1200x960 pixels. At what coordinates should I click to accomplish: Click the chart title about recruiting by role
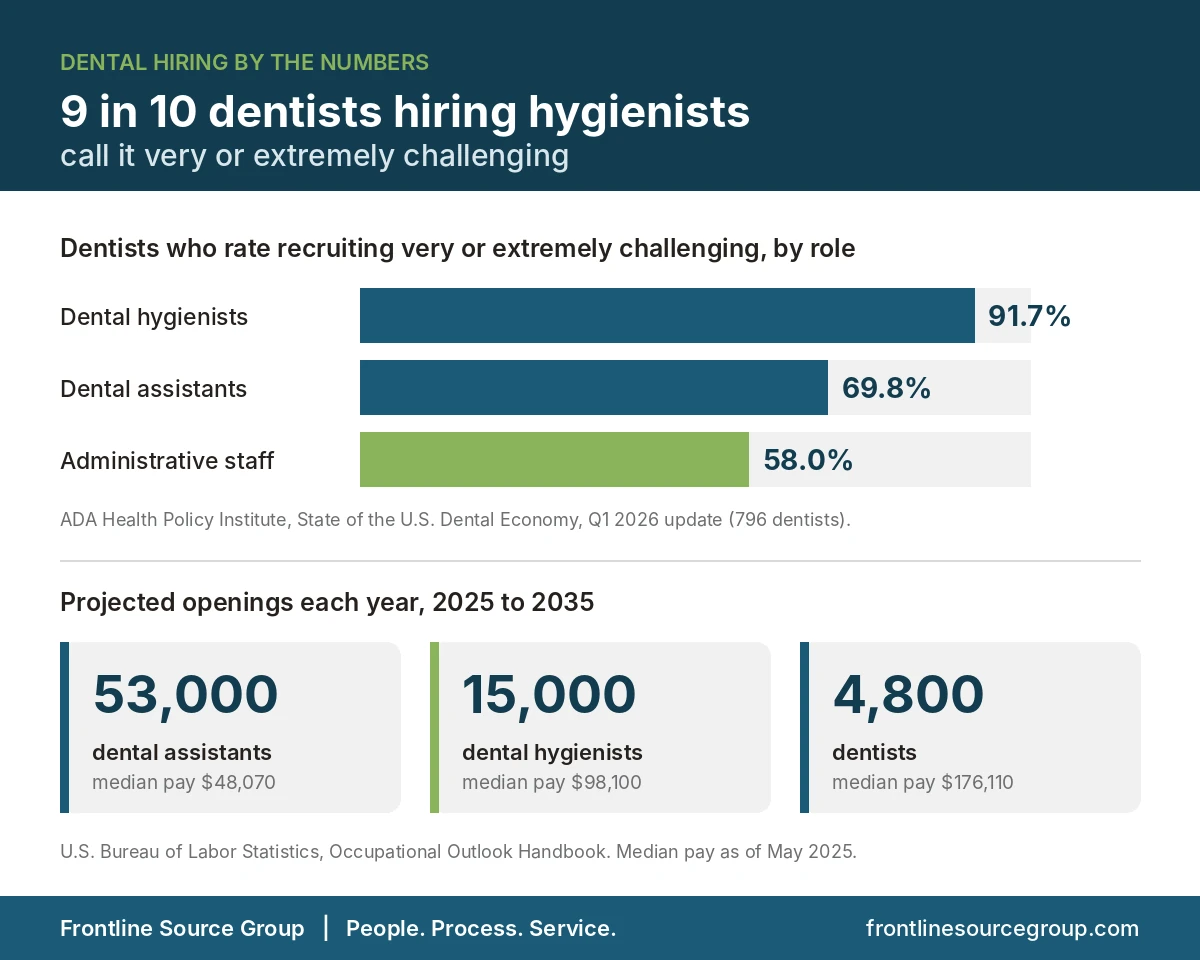tap(458, 248)
